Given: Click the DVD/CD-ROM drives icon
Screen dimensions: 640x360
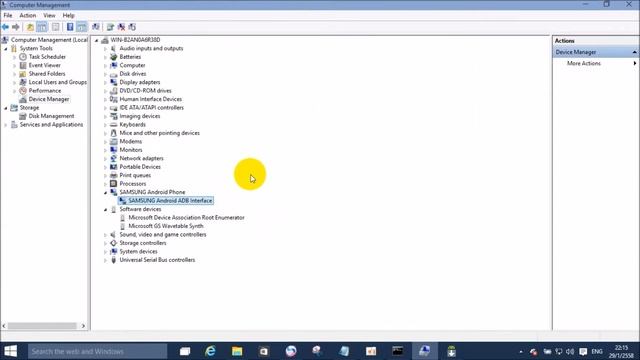Looking at the screenshot, I should coord(113,91).
